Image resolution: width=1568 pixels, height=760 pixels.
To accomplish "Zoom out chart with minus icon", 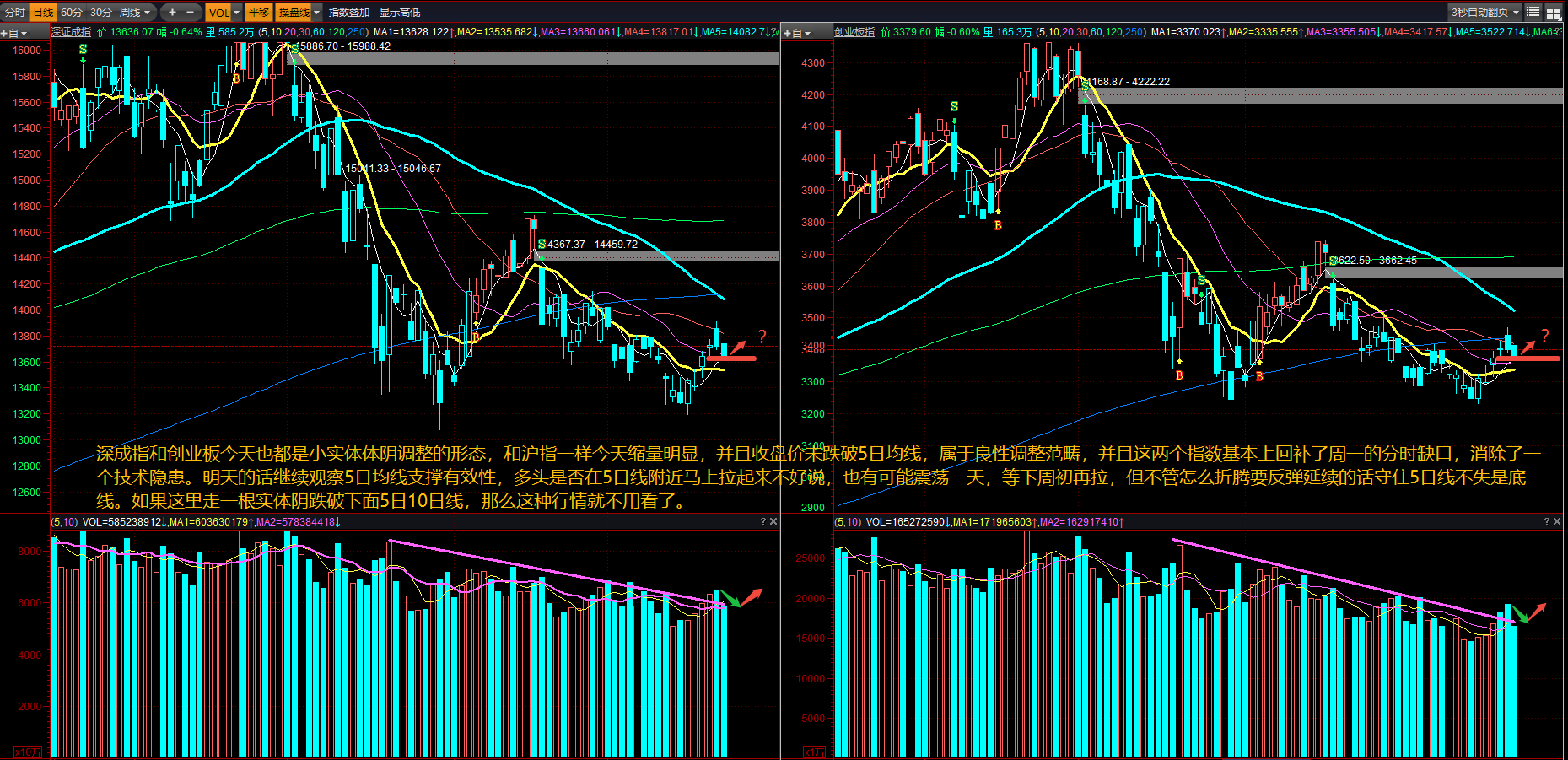I will (190, 12).
